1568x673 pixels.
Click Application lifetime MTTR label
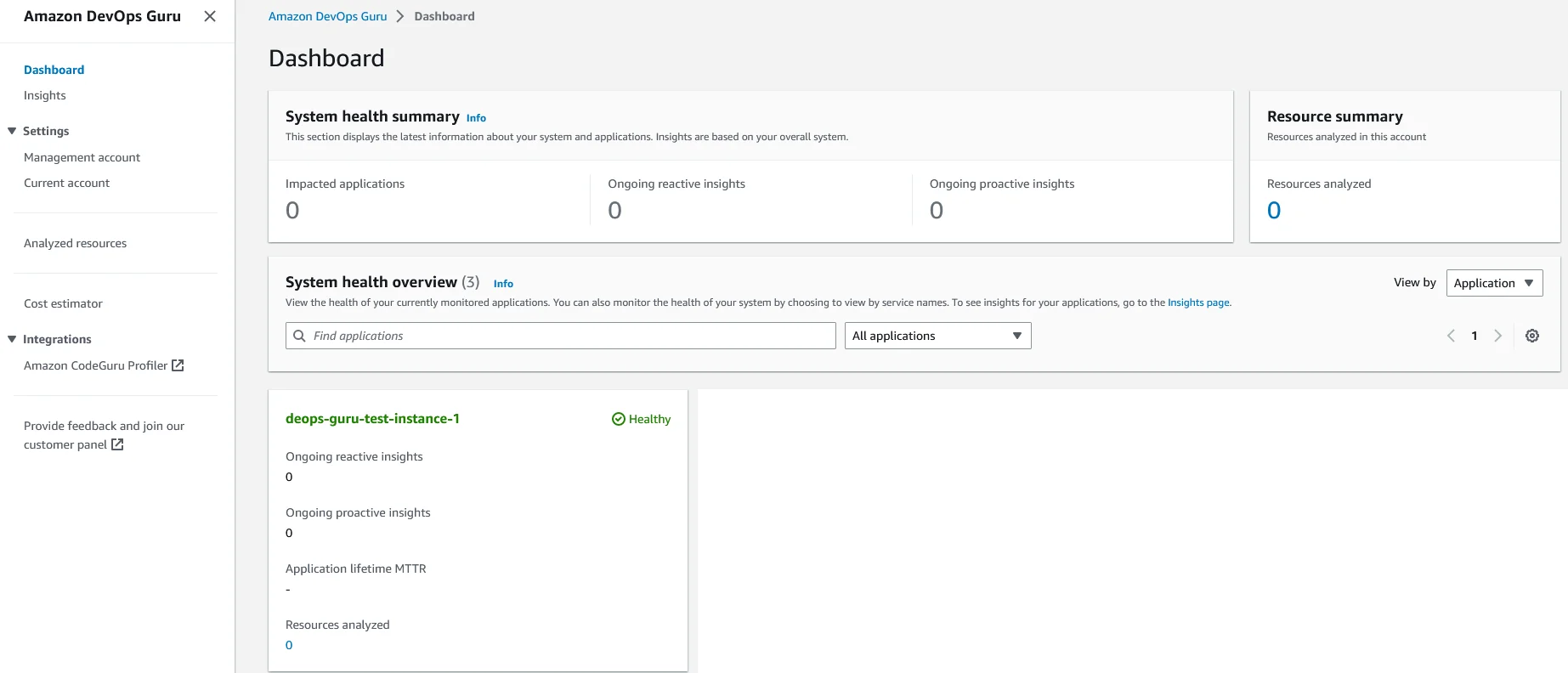[356, 568]
